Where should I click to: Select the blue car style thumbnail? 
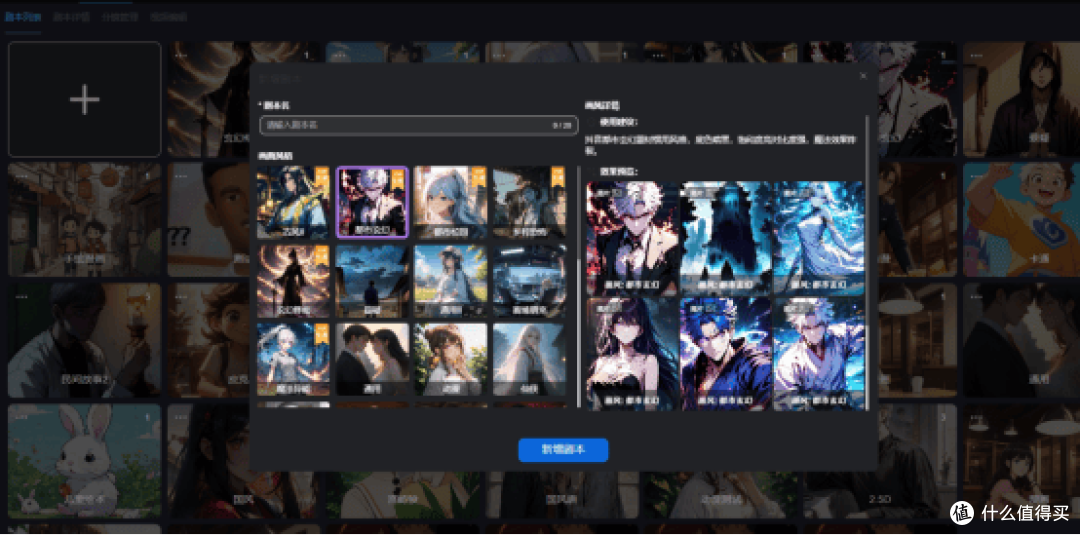530,281
